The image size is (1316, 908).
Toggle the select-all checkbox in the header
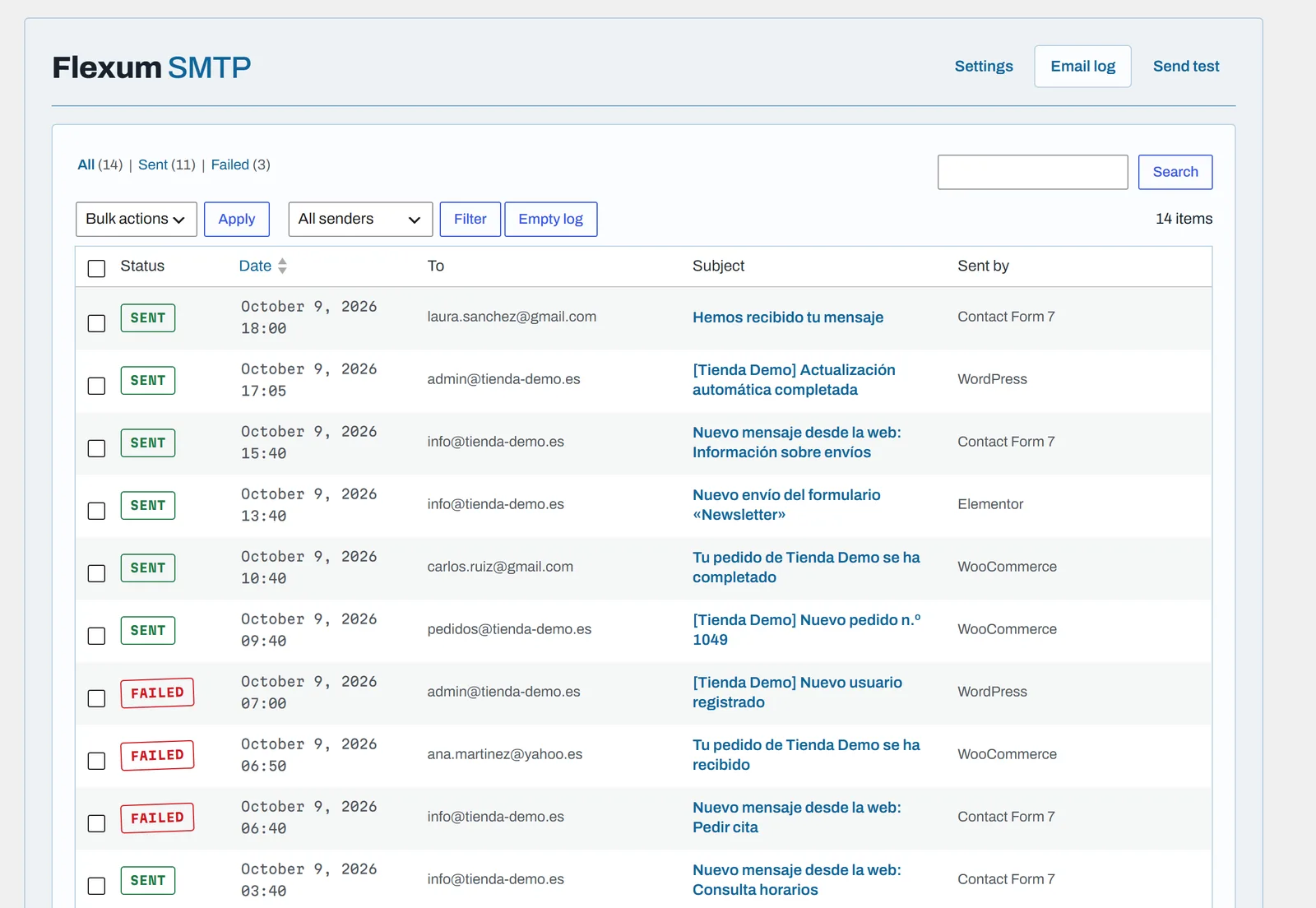(x=96, y=269)
